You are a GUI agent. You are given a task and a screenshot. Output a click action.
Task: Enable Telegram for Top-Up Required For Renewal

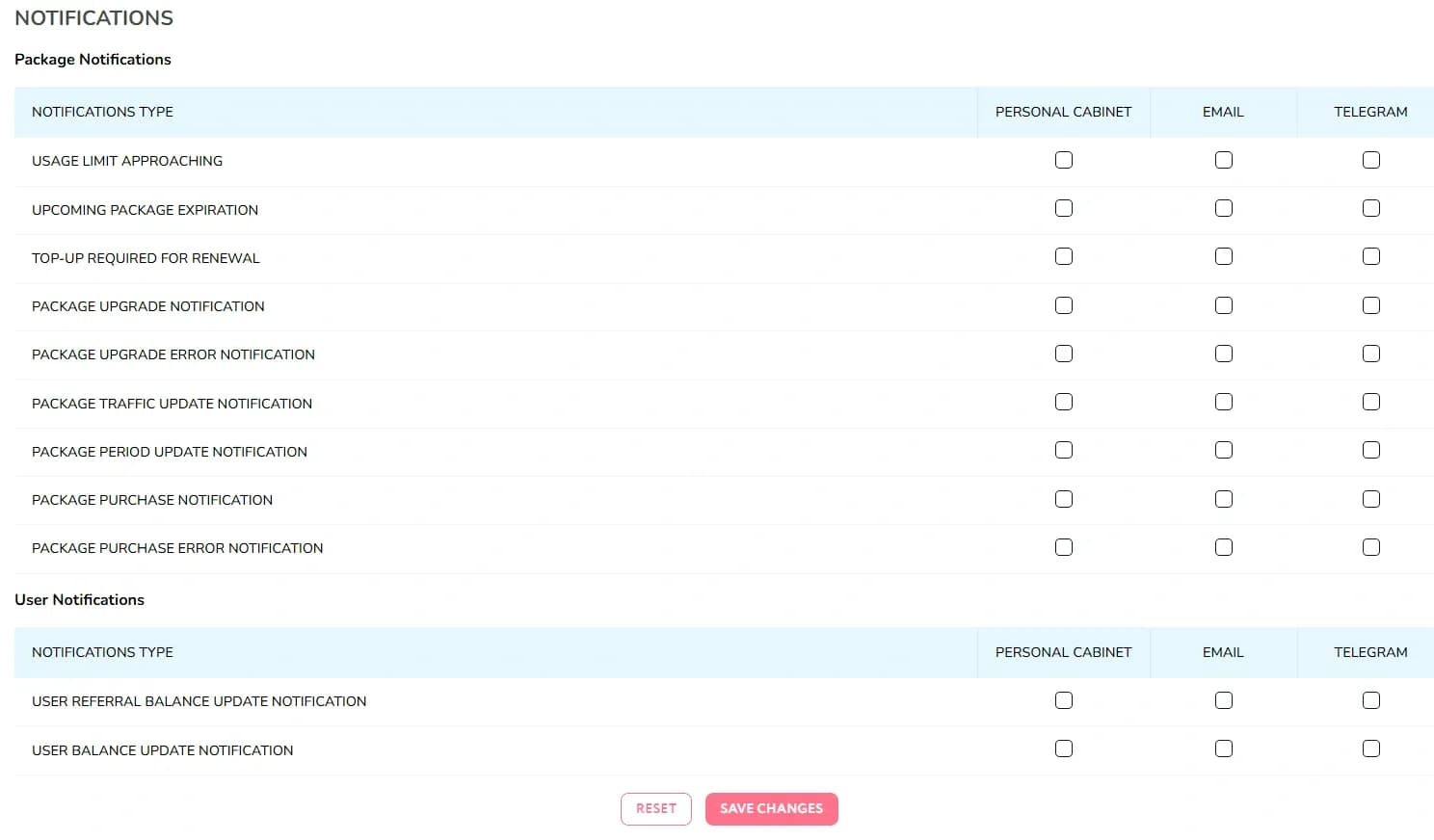click(x=1371, y=256)
